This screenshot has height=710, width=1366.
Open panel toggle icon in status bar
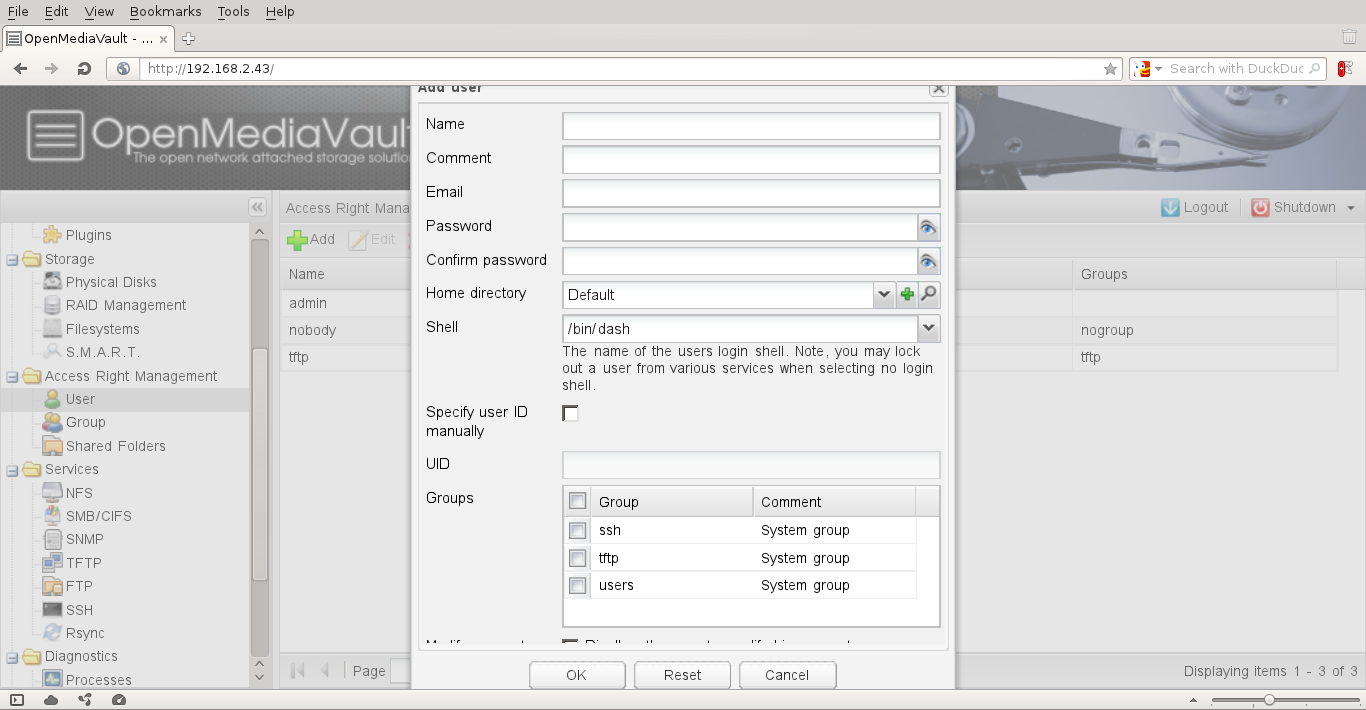click(x=17, y=700)
